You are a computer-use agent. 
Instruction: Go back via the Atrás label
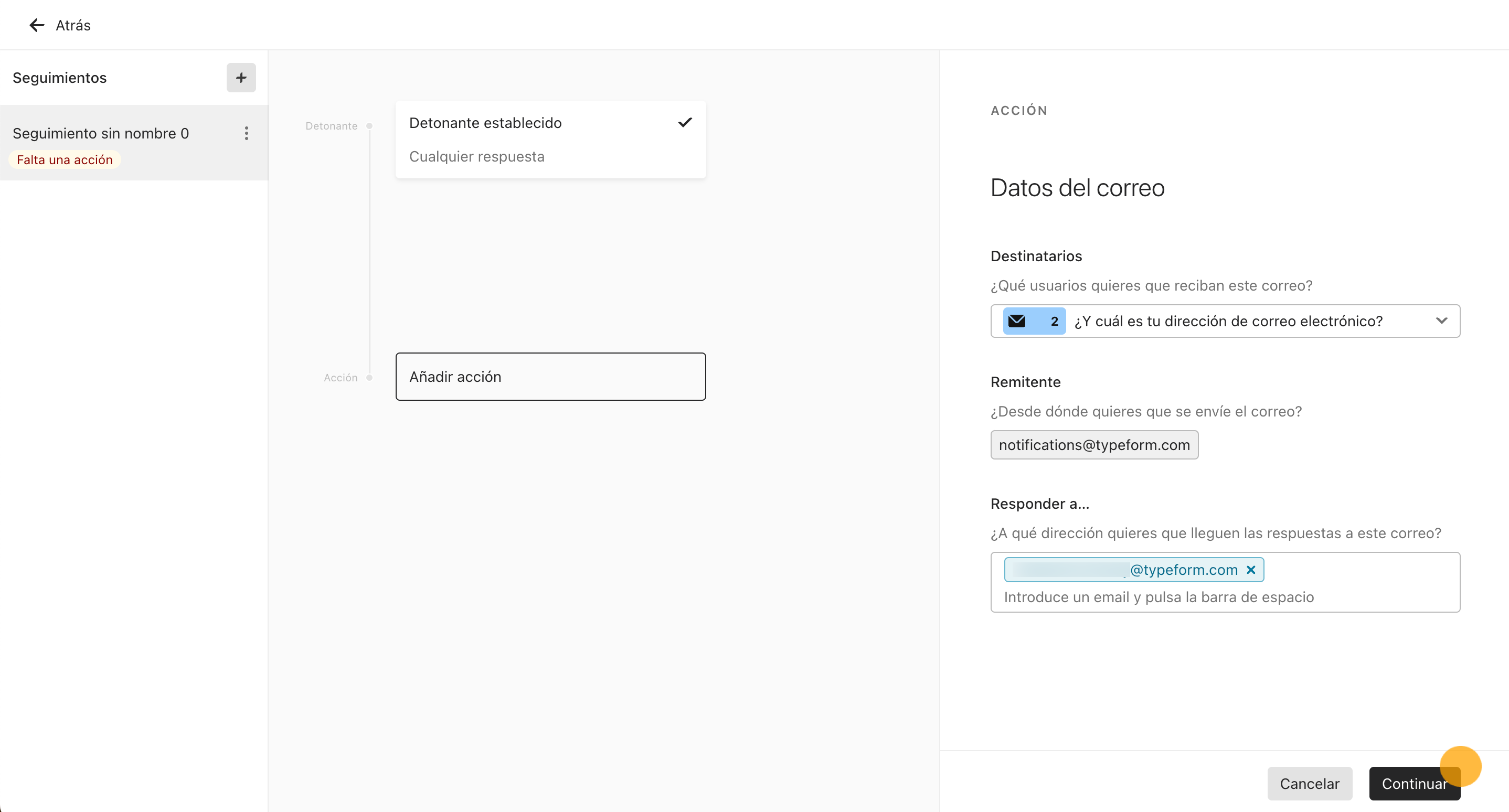coord(73,25)
